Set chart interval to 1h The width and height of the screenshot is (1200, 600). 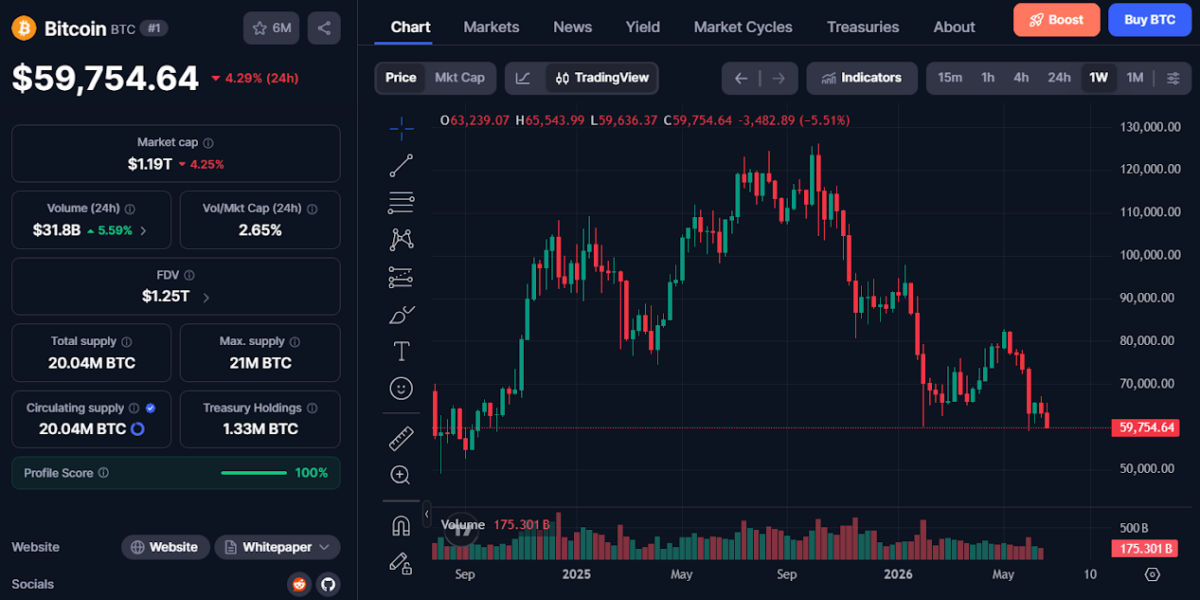[988, 78]
